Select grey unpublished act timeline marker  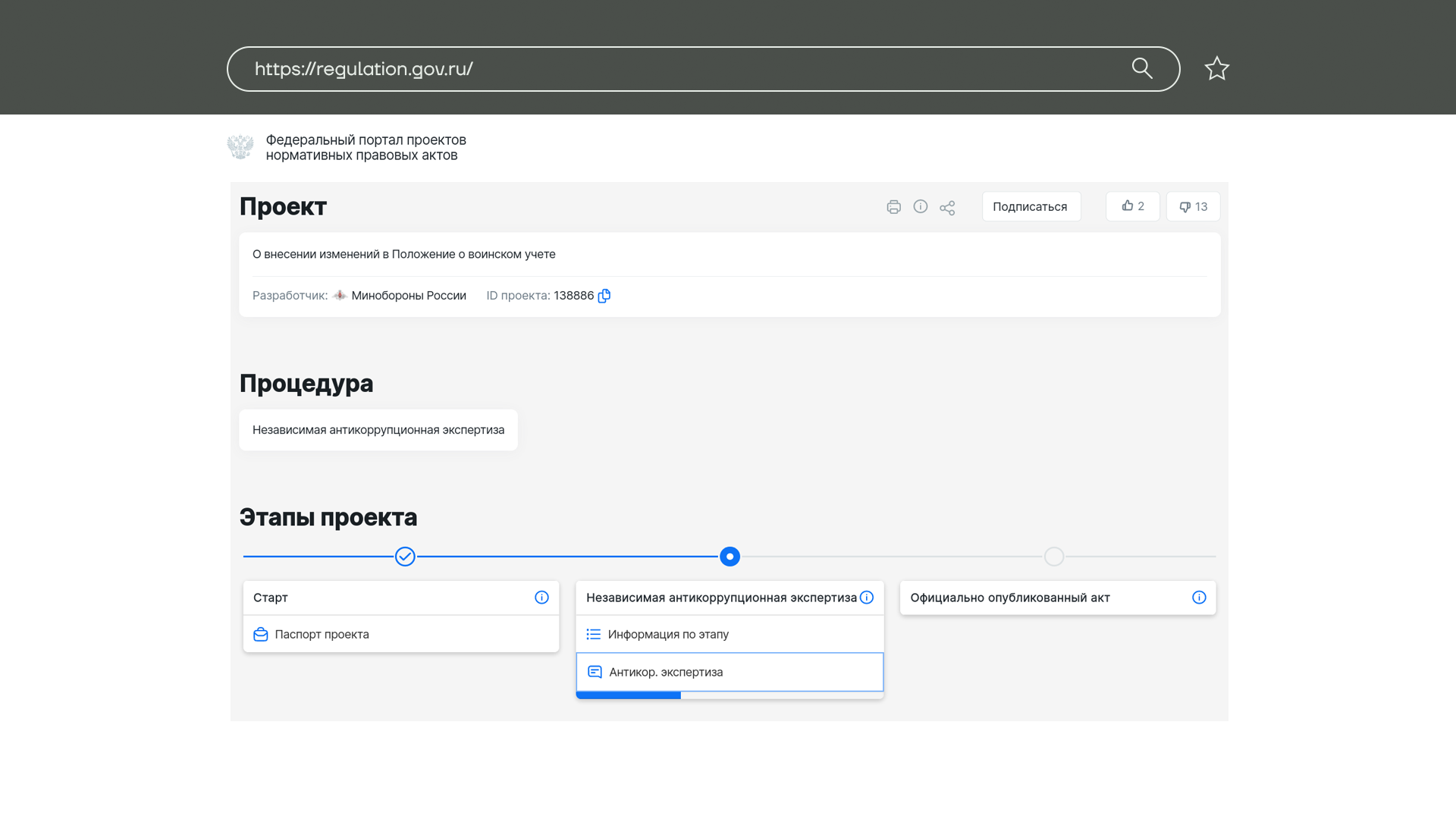tap(1054, 557)
